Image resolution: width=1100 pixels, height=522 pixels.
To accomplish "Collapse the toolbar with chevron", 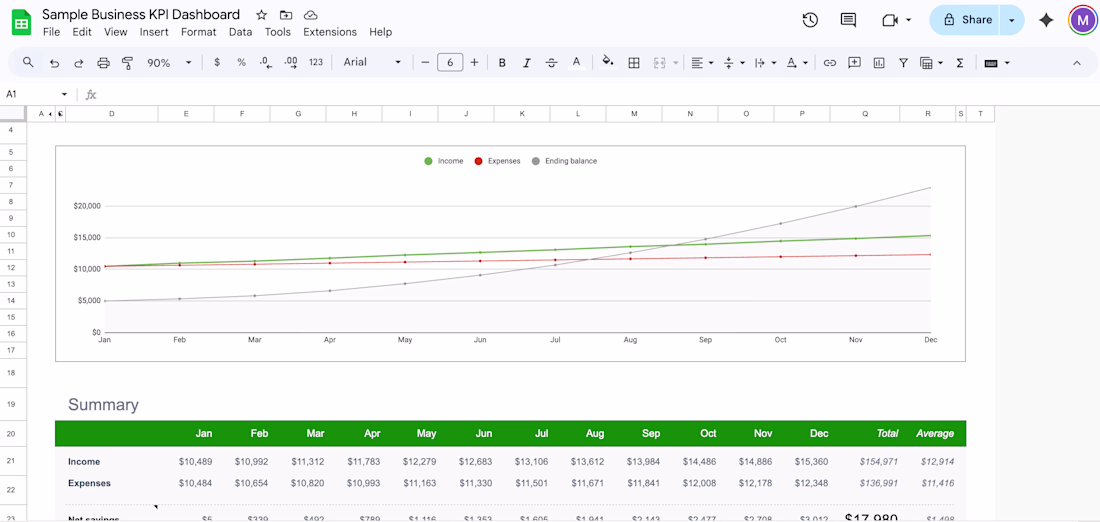I will (x=1077, y=62).
